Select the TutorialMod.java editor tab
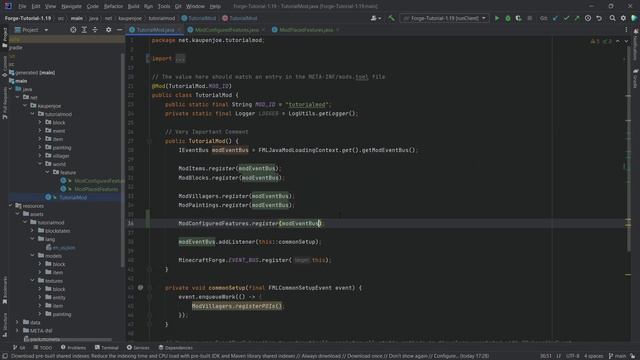The height and width of the screenshot is (360, 640). click(155, 30)
